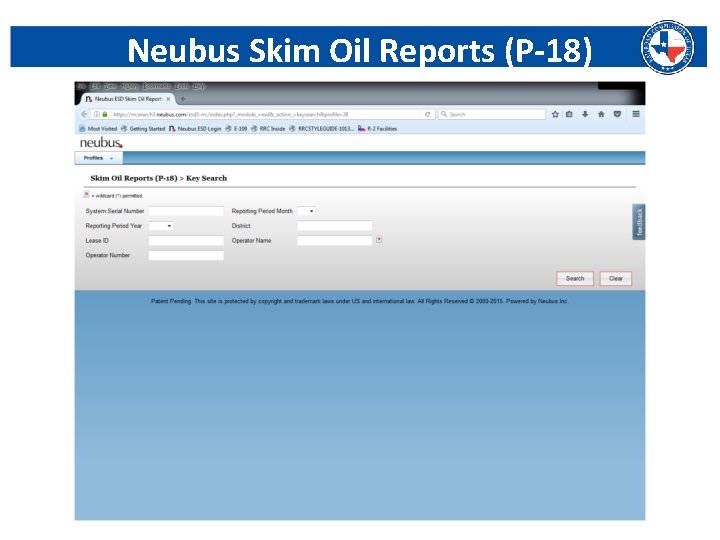The height and width of the screenshot is (540, 720).
Task: Click the browser Search box
Action: click(x=492, y=114)
